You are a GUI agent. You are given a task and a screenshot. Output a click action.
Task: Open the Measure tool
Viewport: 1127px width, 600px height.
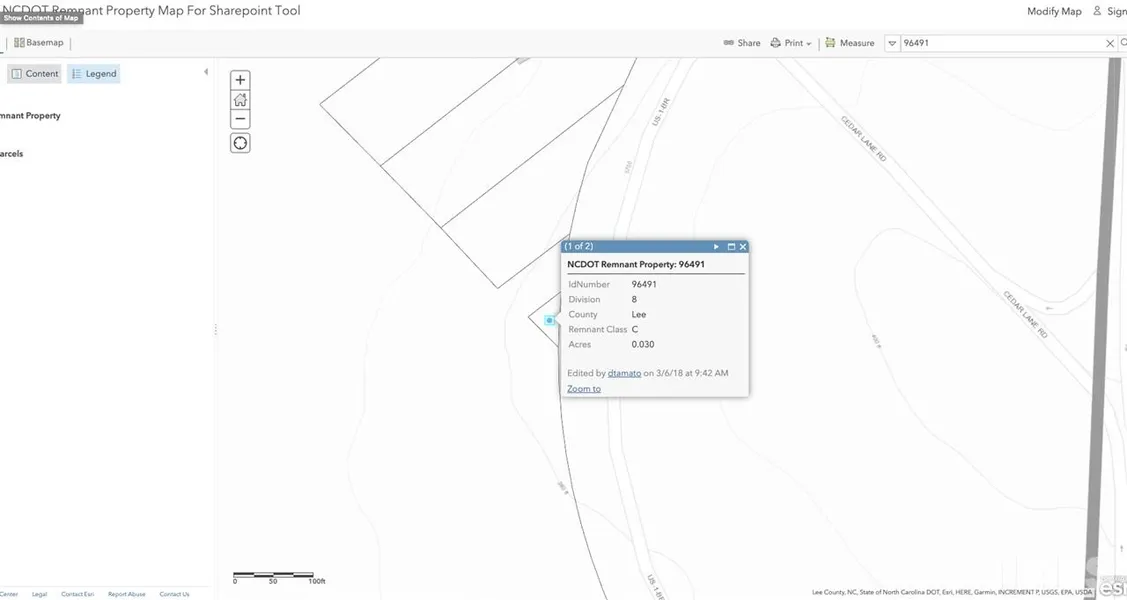850,43
